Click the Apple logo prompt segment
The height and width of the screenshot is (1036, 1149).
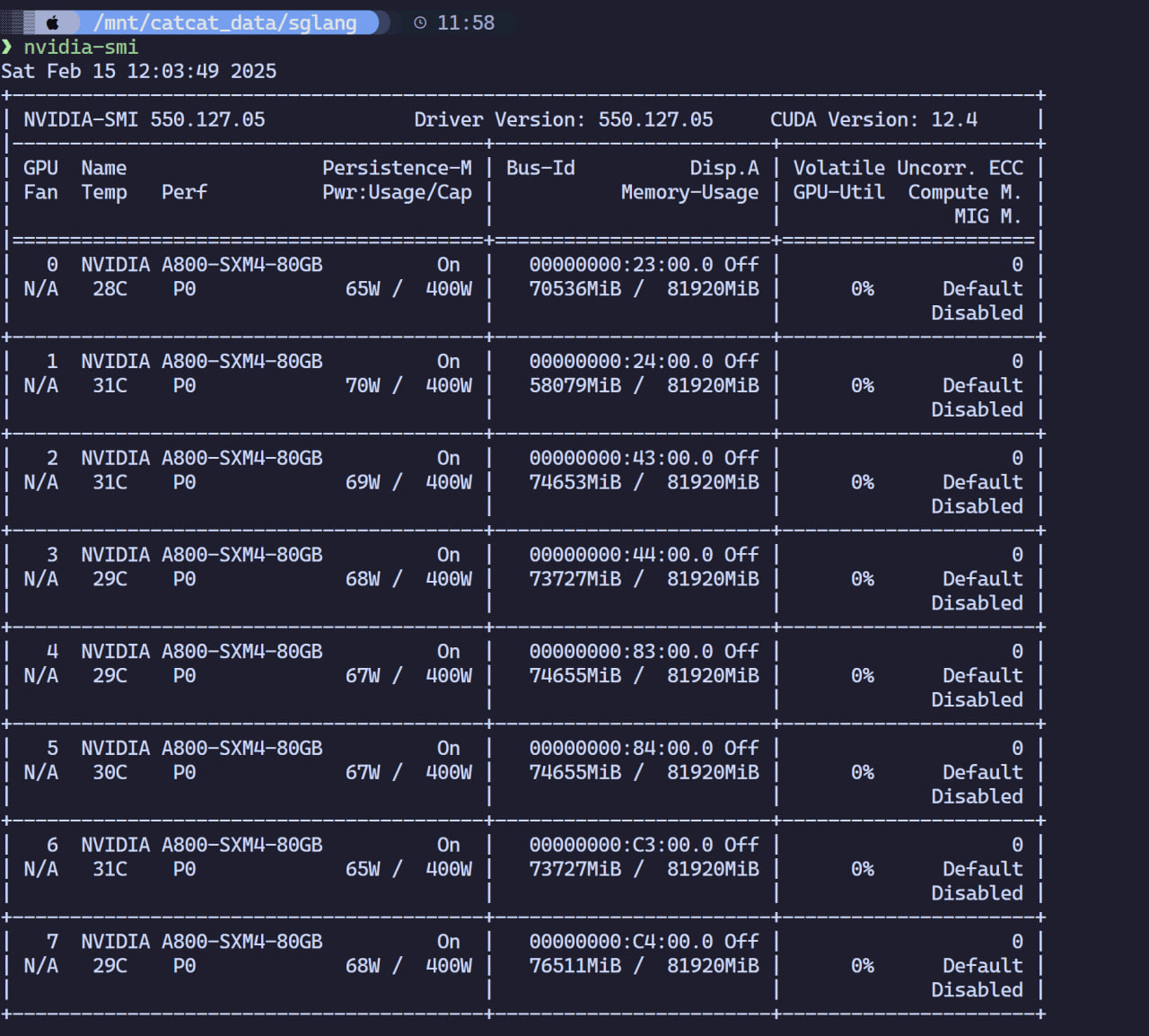point(52,22)
